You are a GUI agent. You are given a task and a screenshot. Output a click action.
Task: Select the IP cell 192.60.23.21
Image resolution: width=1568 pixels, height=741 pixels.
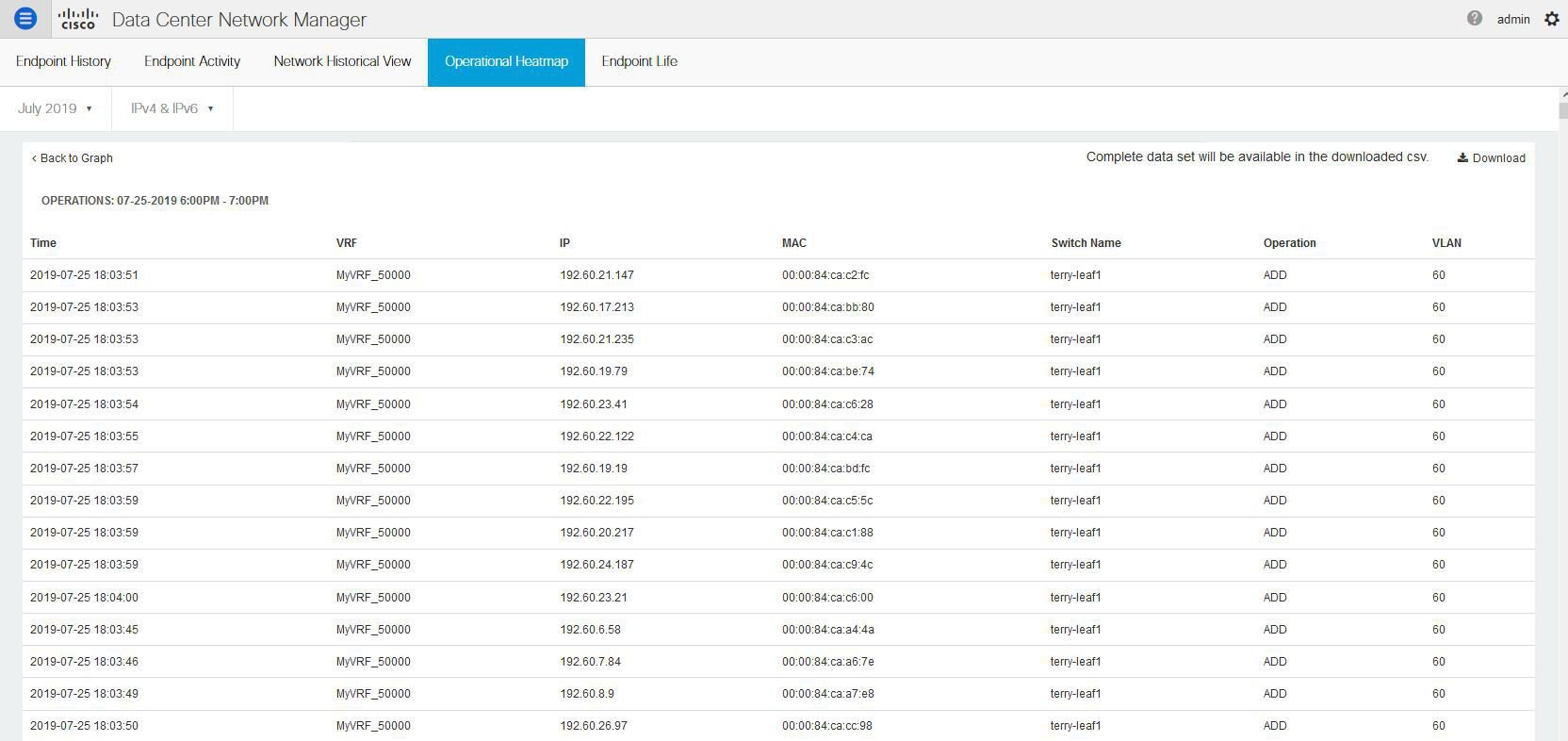tap(594, 598)
